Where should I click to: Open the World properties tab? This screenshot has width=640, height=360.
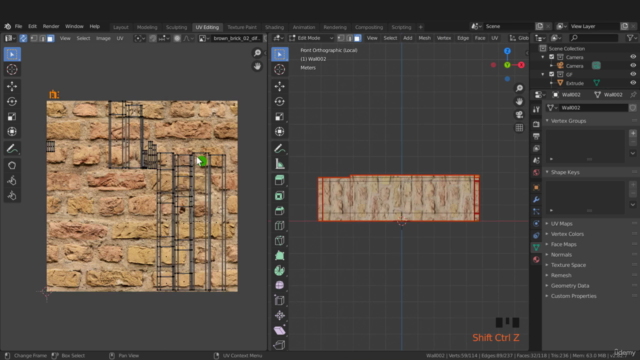tap(536, 172)
